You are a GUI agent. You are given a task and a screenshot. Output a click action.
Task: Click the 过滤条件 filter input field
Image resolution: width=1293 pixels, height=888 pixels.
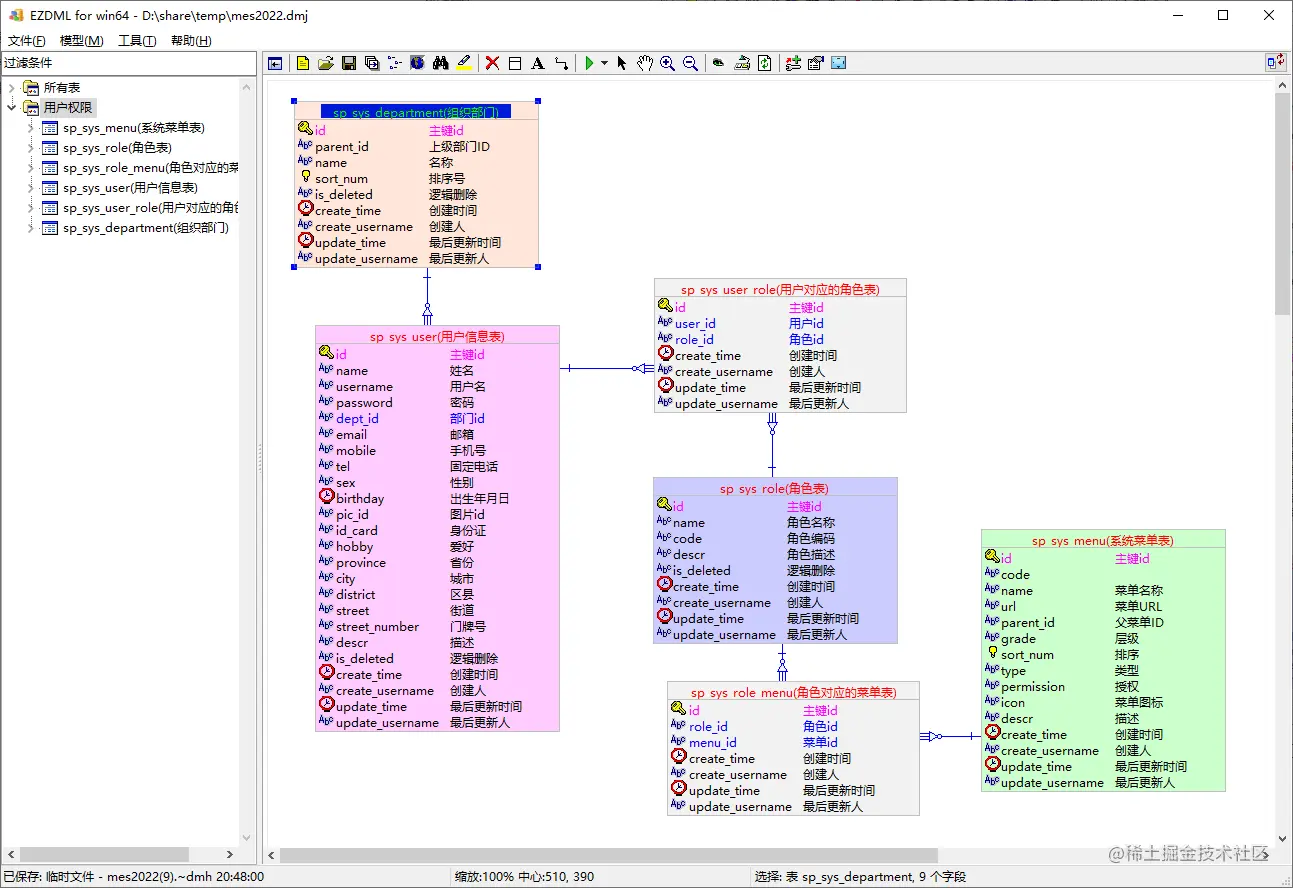pyautogui.click(x=128, y=62)
